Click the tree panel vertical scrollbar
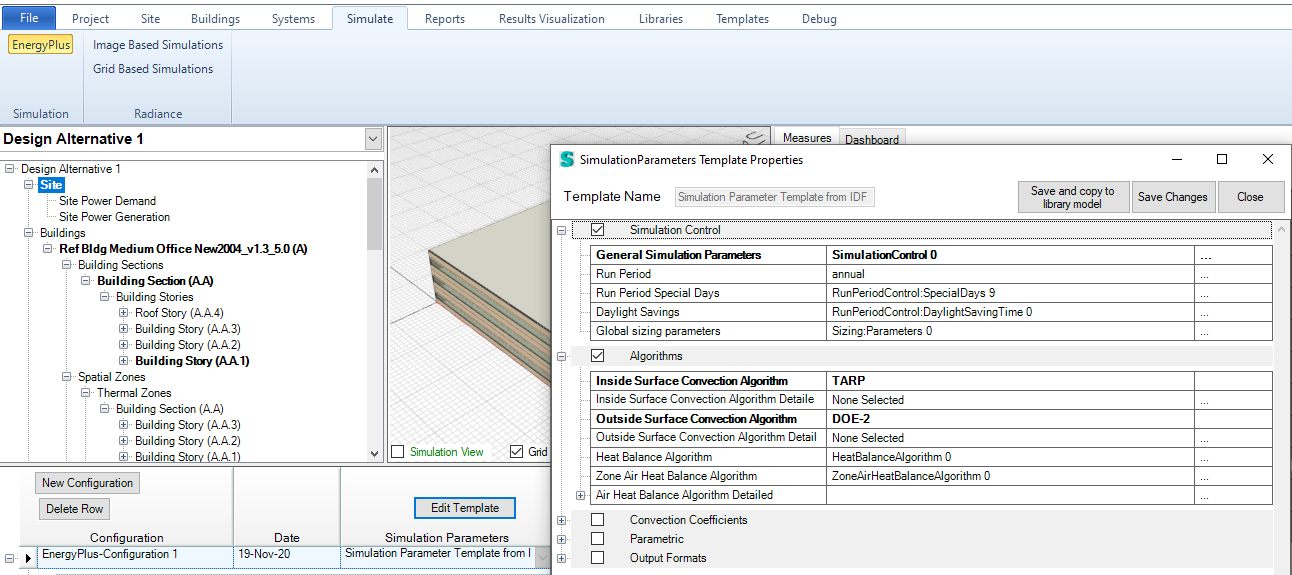The image size is (1292, 575). tap(375, 311)
